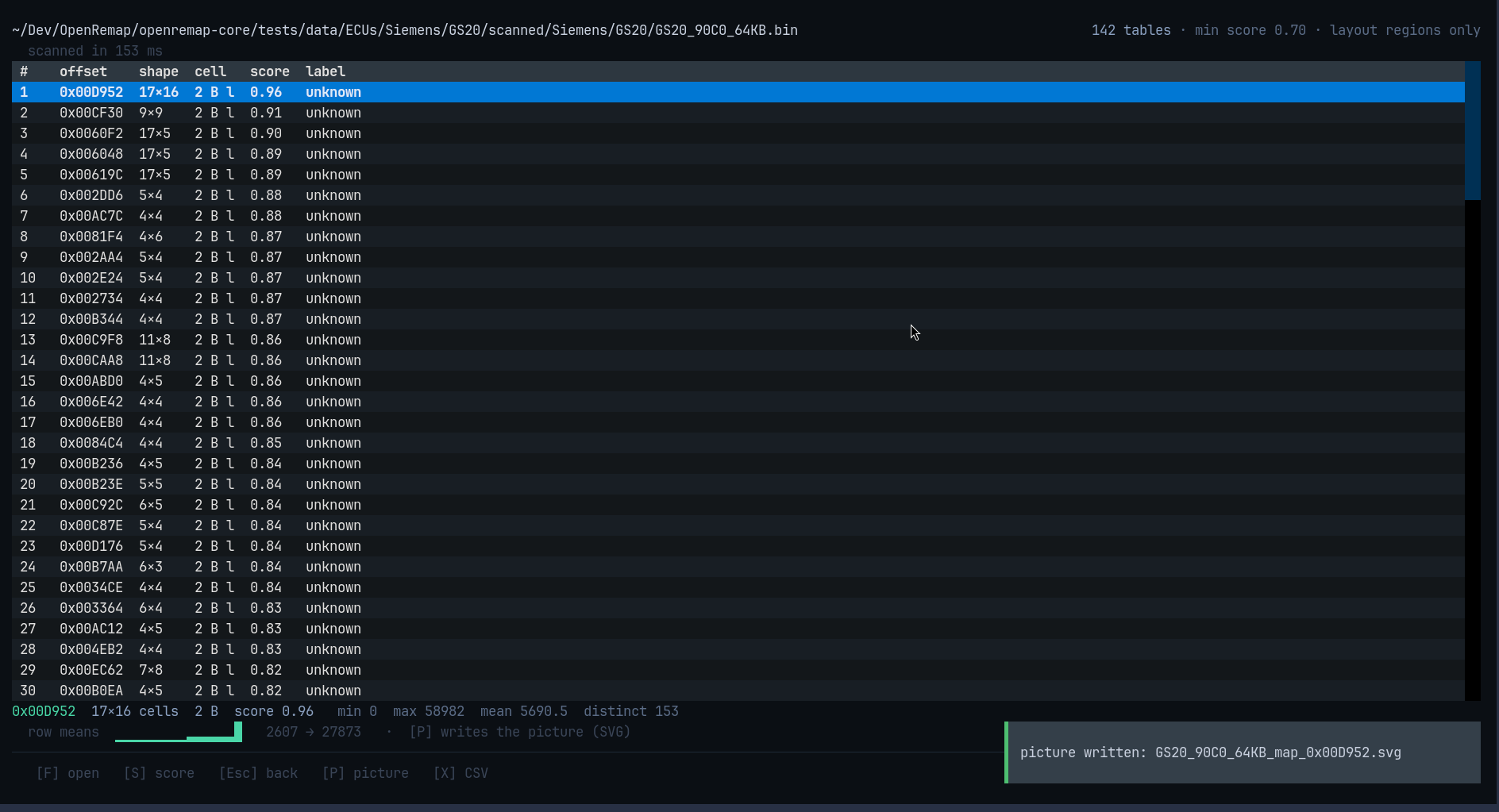Click the 'picture written' notification toast
The width and height of the screenshot is (1499, 812).
point(1243,752)
